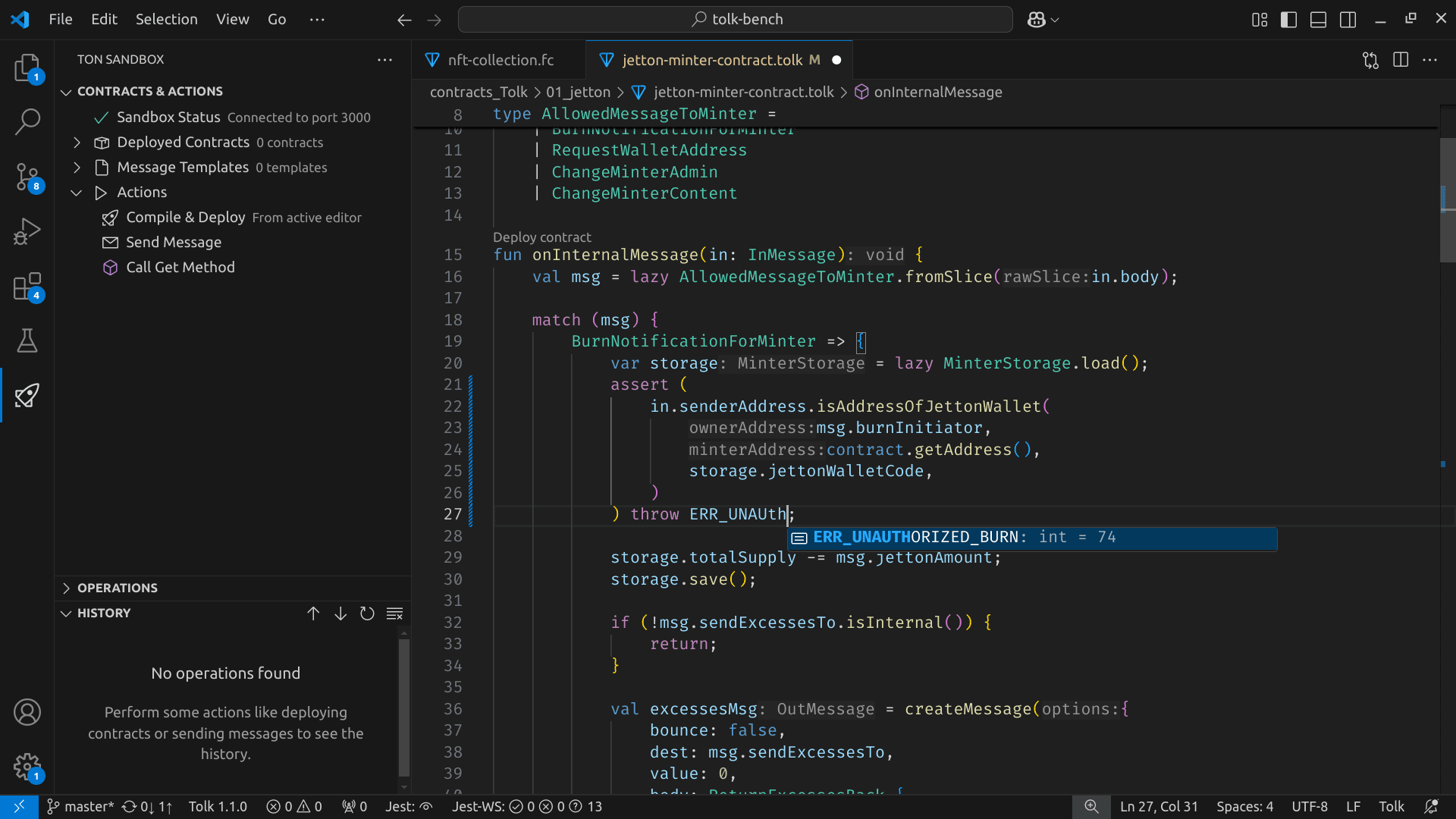Open TON Sandbox panel more actions
Image resolution: width=1456 pixels, height=819 pixels.
pyautogui.click(x=385, y=59)
